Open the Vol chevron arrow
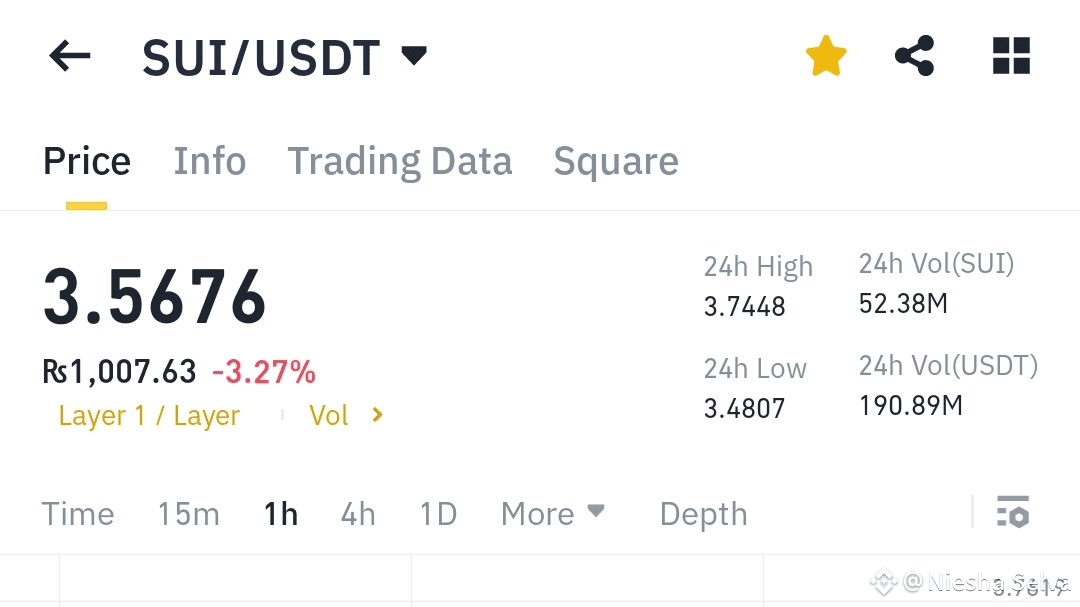The width and height of the screenshot is (1080, 607). 377,415
